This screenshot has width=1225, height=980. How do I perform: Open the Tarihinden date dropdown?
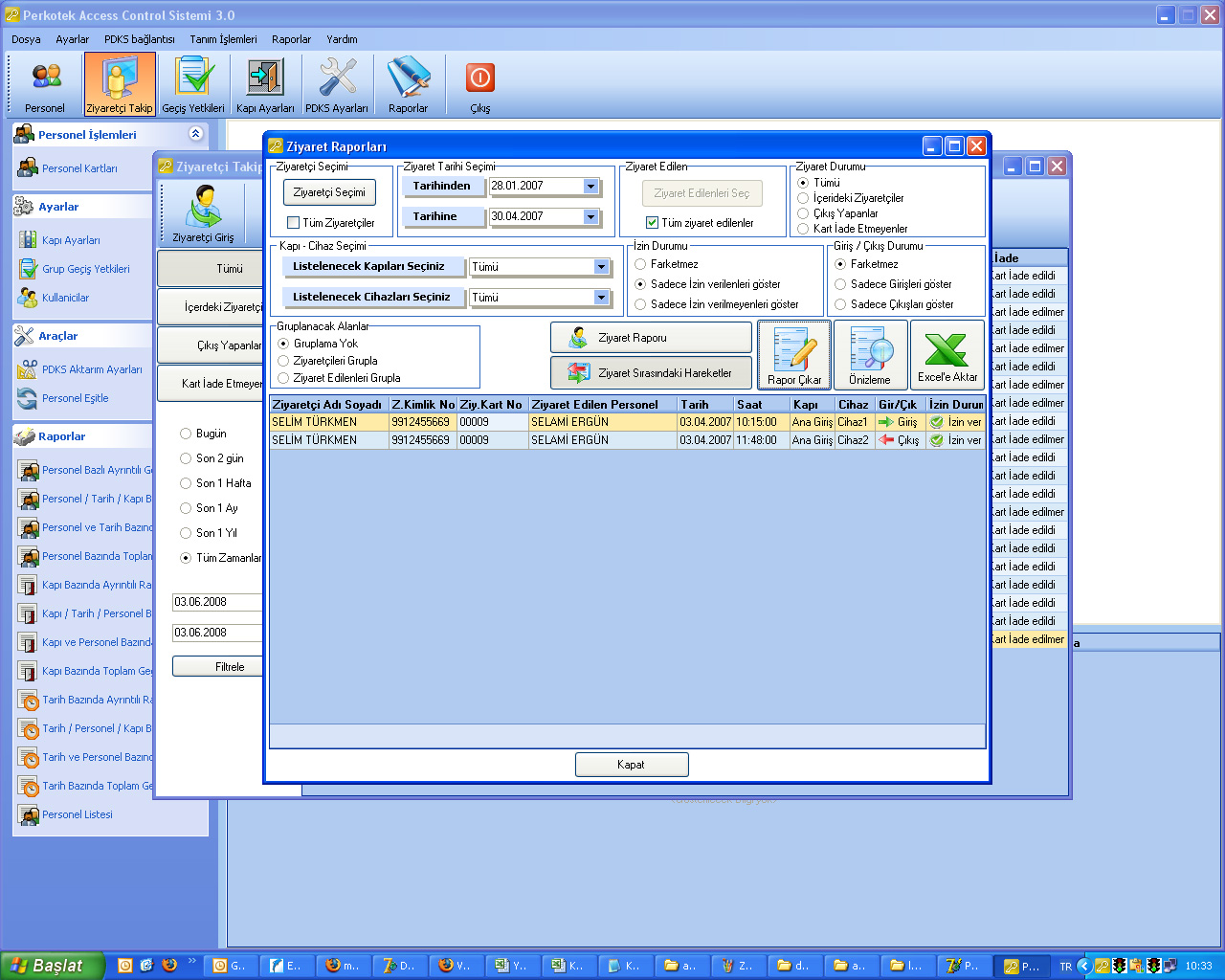590,187
